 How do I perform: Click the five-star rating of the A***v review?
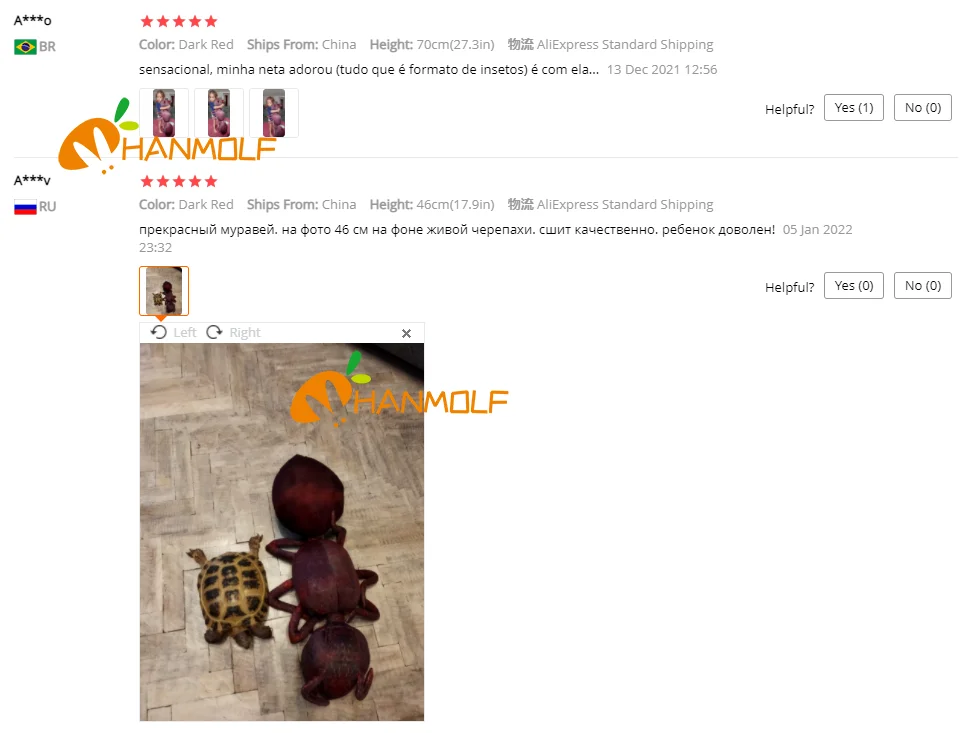coord(179,181)
